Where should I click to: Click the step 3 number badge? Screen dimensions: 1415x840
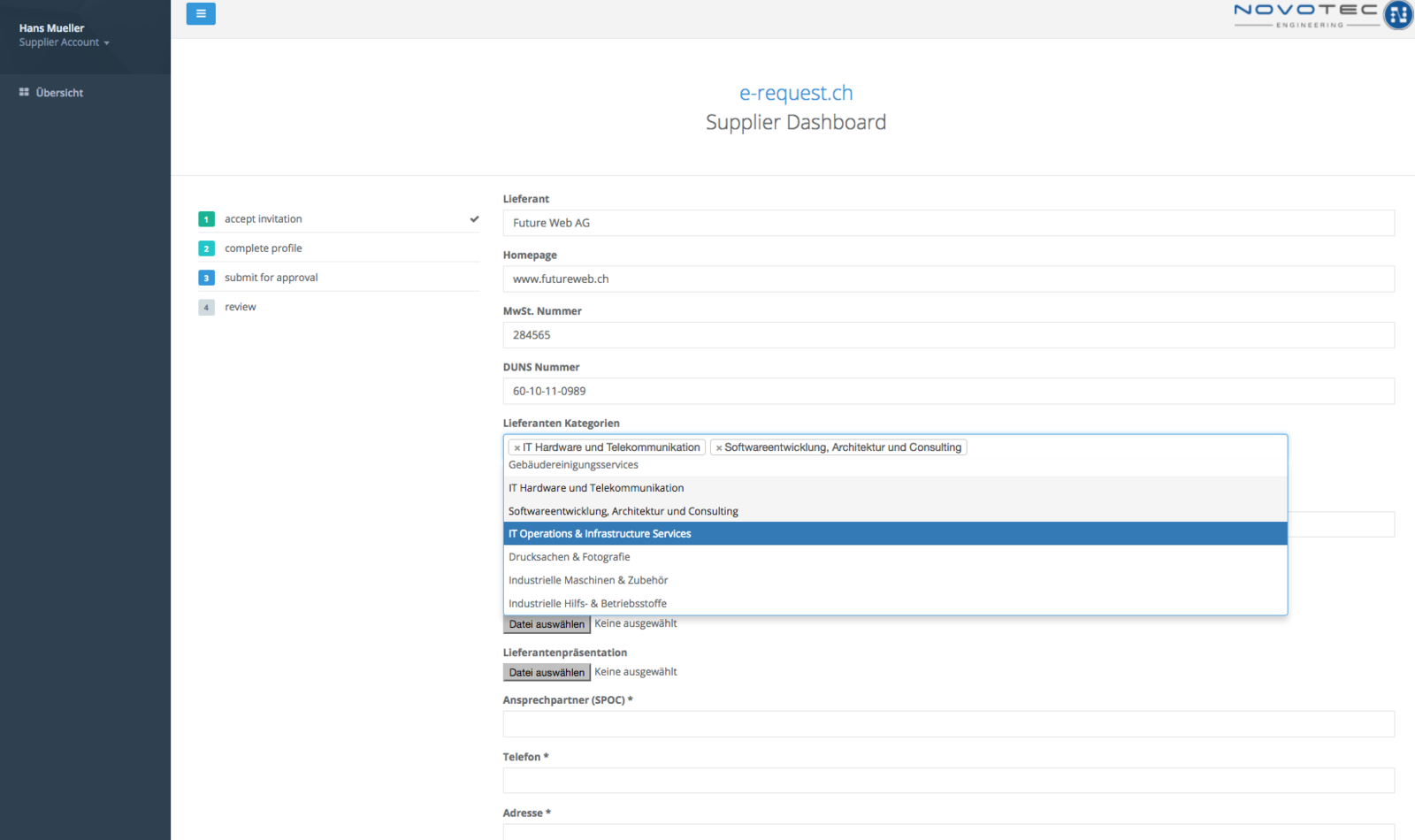click(206, 278)
